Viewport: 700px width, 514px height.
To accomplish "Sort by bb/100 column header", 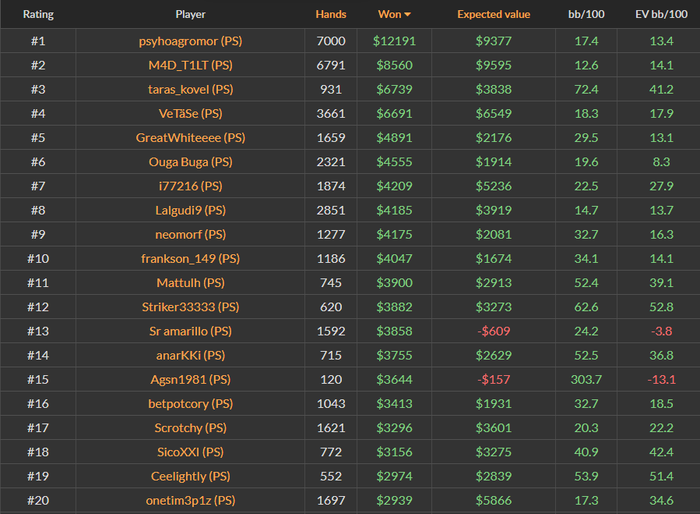I will [x=587, y=15].
